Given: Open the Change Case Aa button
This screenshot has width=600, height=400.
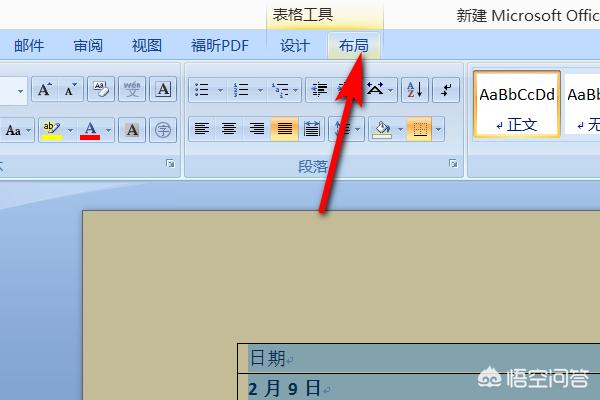Looking at the screenshot, I should pos(17,130).
